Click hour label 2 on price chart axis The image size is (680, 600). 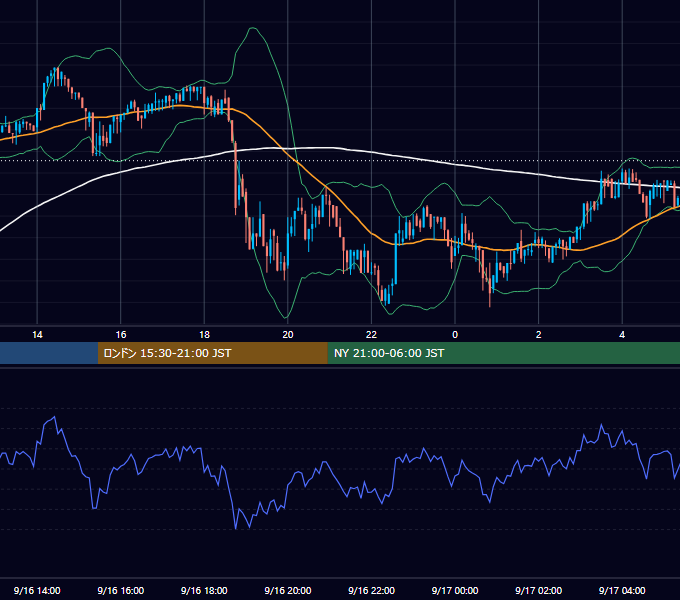click(539, 335)
